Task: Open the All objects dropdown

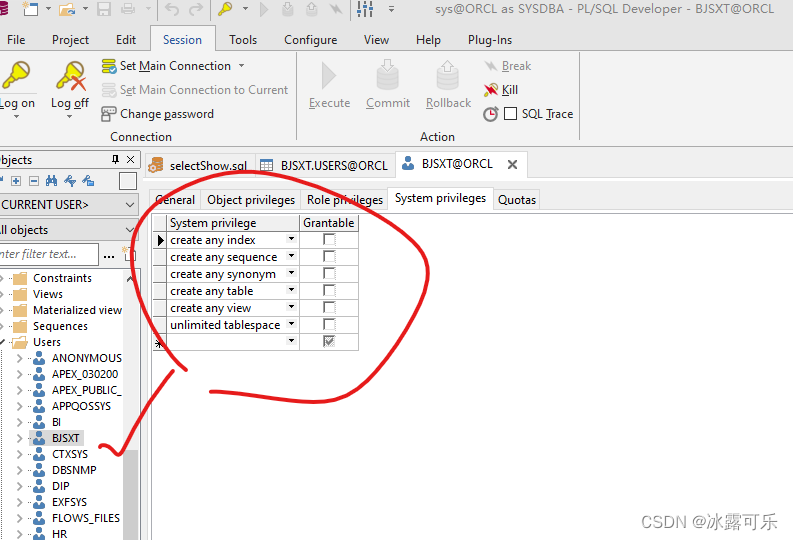Action: click(130, 230)
